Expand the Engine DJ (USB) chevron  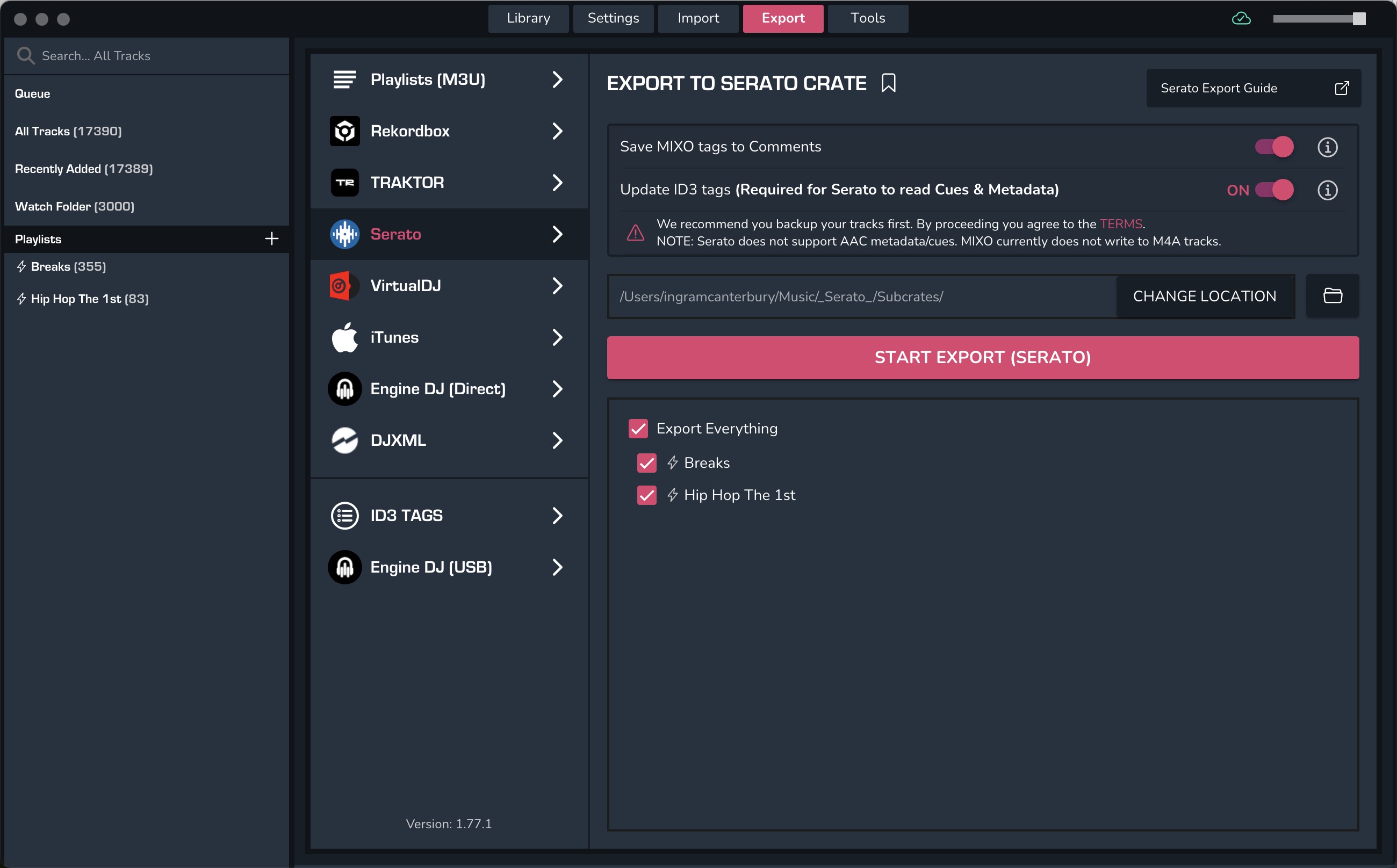557,567
